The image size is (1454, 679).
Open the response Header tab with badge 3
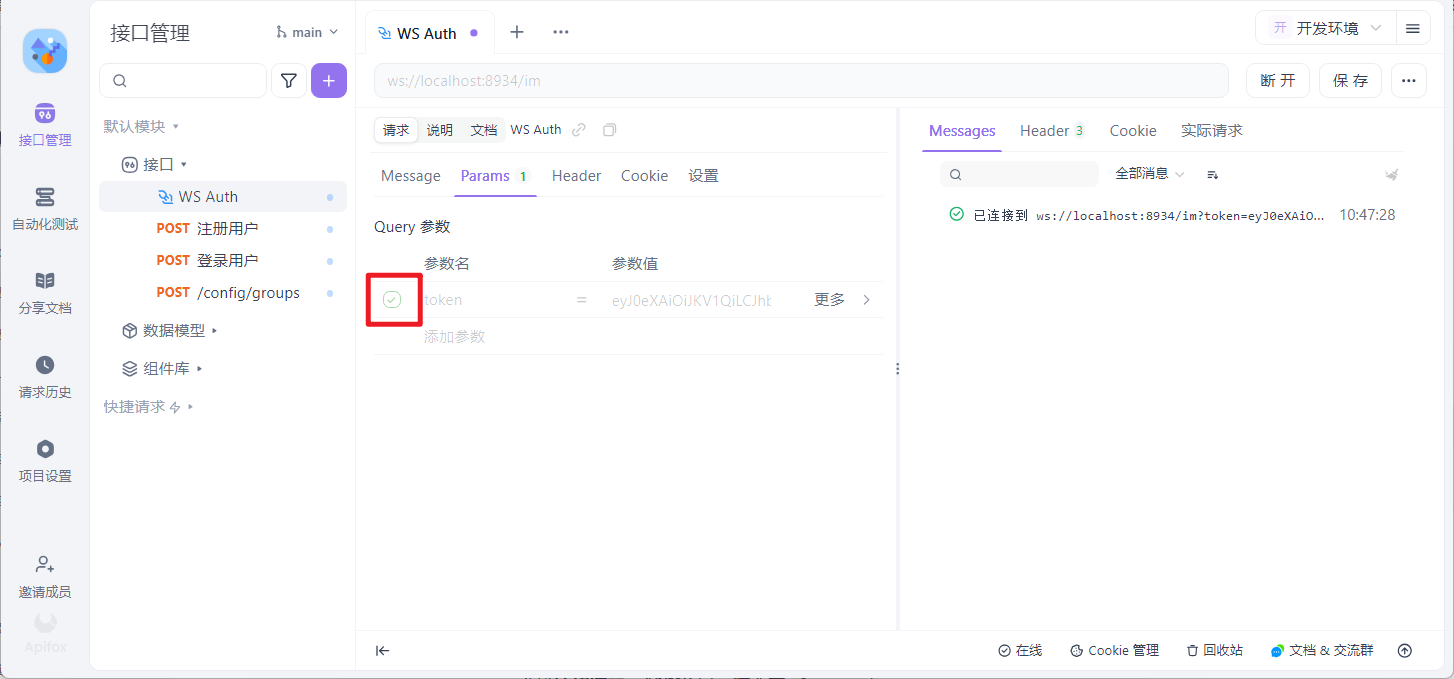pos(1053,130)
